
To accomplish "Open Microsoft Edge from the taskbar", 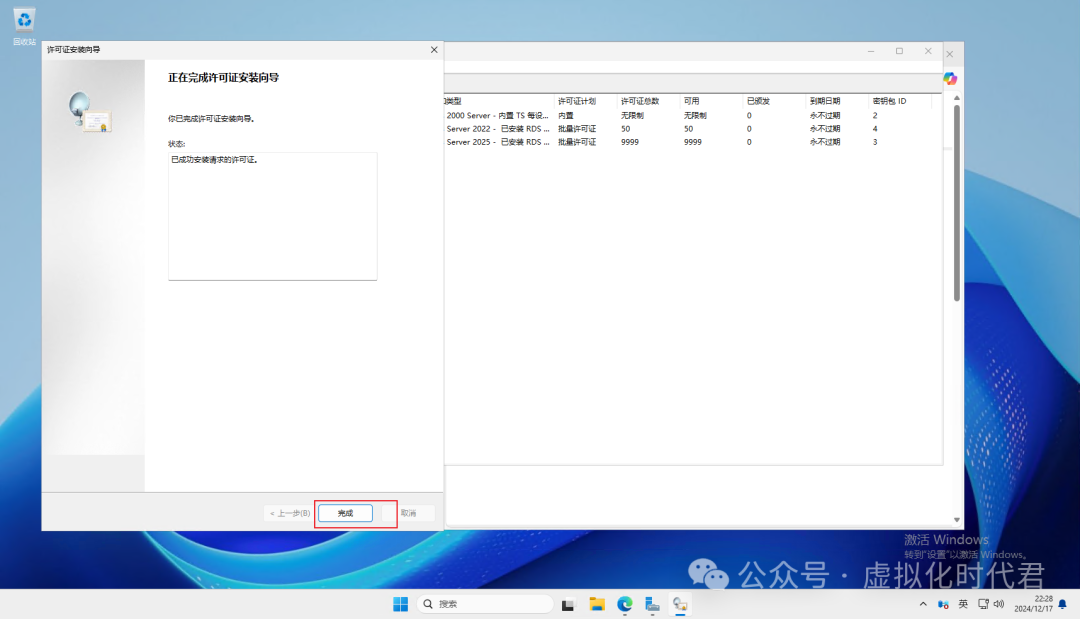I will point(625,604).
